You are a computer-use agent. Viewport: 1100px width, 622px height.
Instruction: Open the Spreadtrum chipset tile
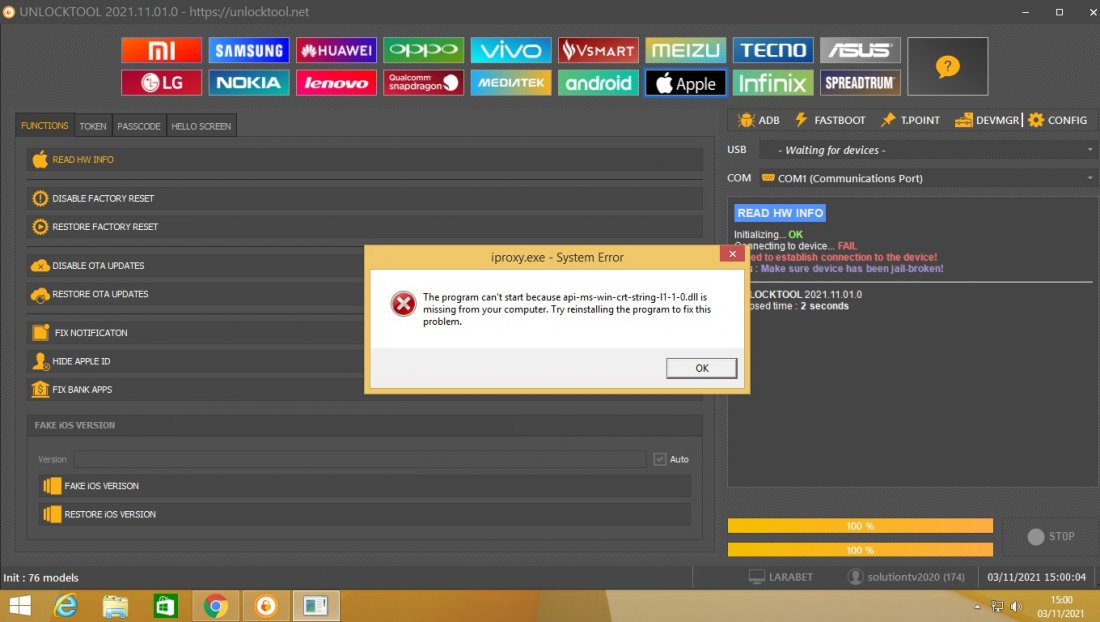[860, 83]
